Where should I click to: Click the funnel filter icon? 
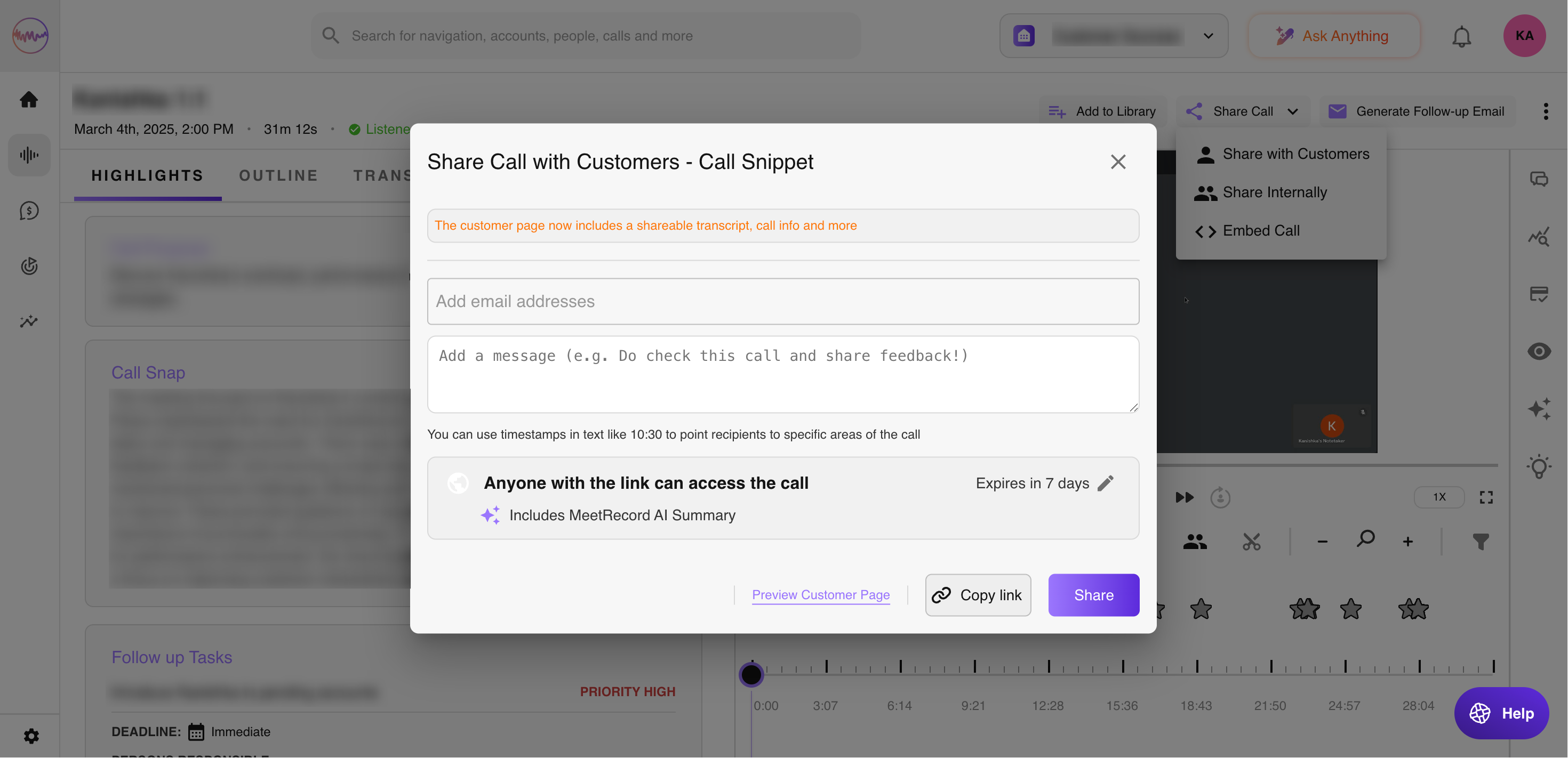[1481, 542]
